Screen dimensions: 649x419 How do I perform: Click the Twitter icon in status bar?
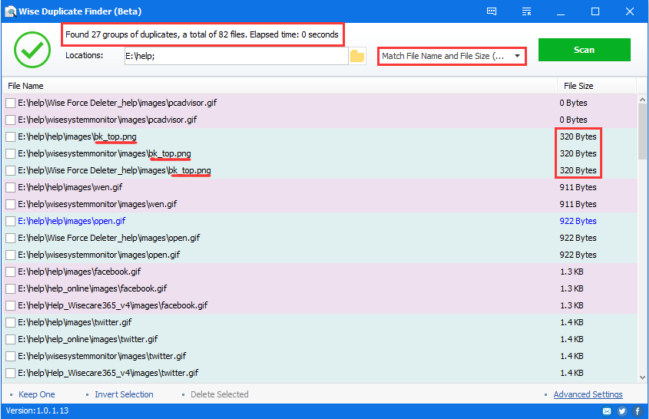click(x=621, y=411)
